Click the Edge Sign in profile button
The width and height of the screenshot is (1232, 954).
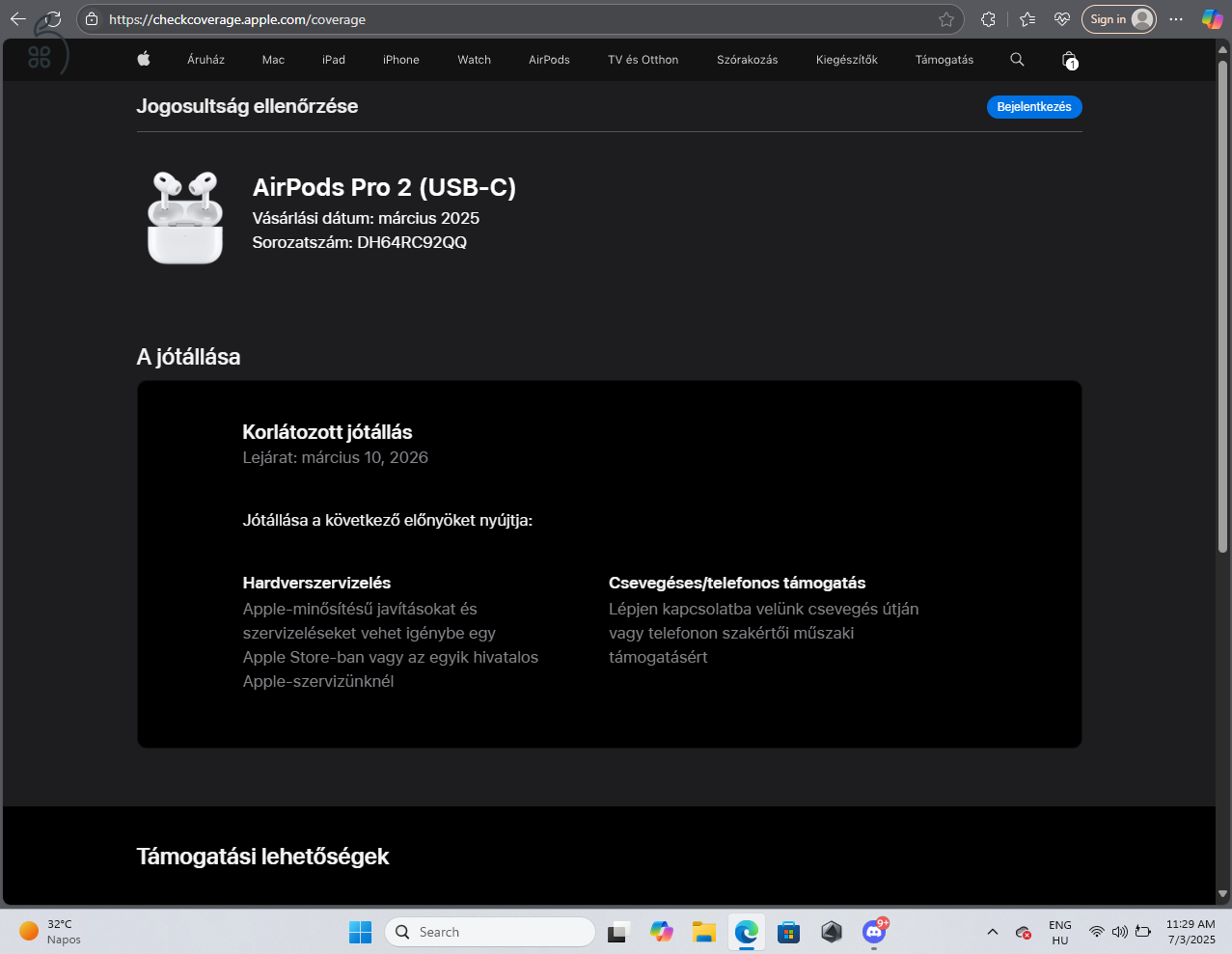(x=1119, y=19)
